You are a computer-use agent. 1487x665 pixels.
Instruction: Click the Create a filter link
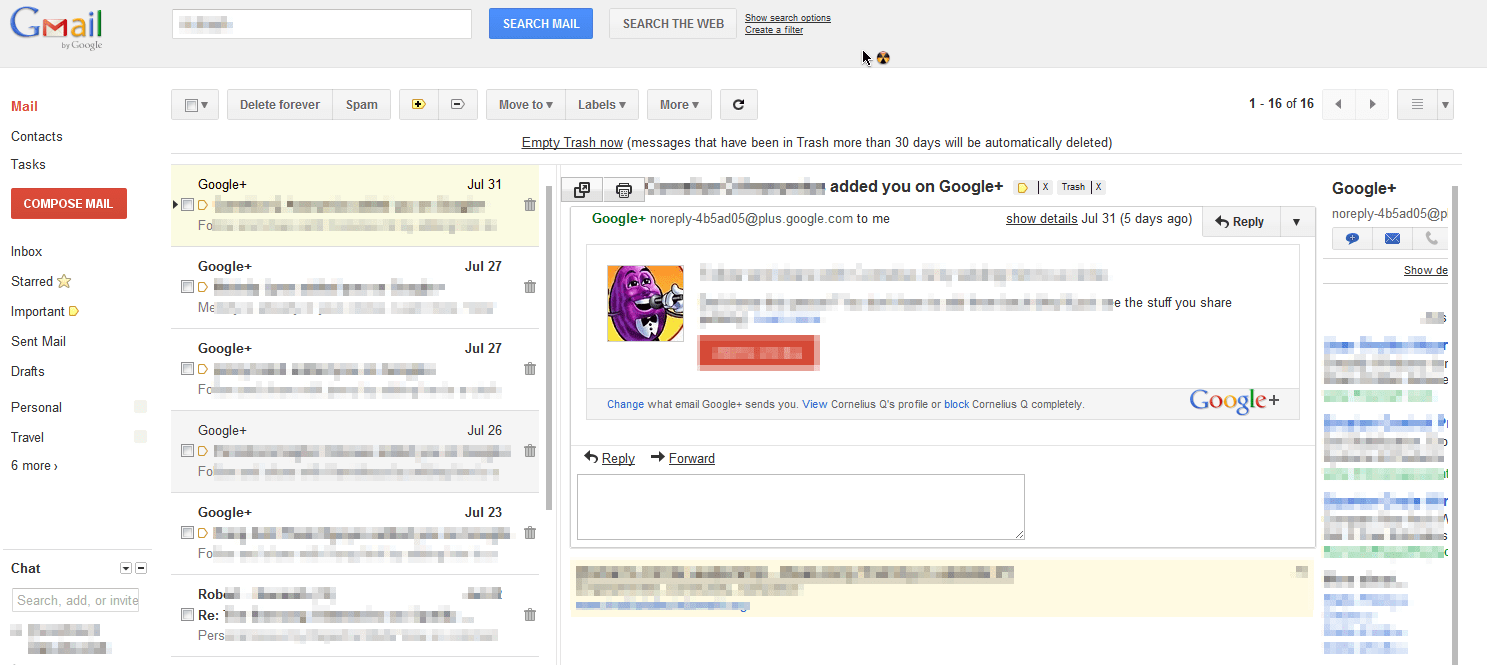[x=774, y=30]
